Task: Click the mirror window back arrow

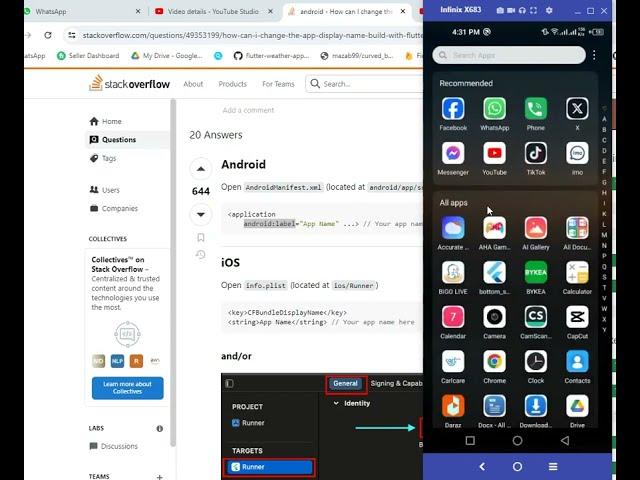Action: [x=482, y=467]
